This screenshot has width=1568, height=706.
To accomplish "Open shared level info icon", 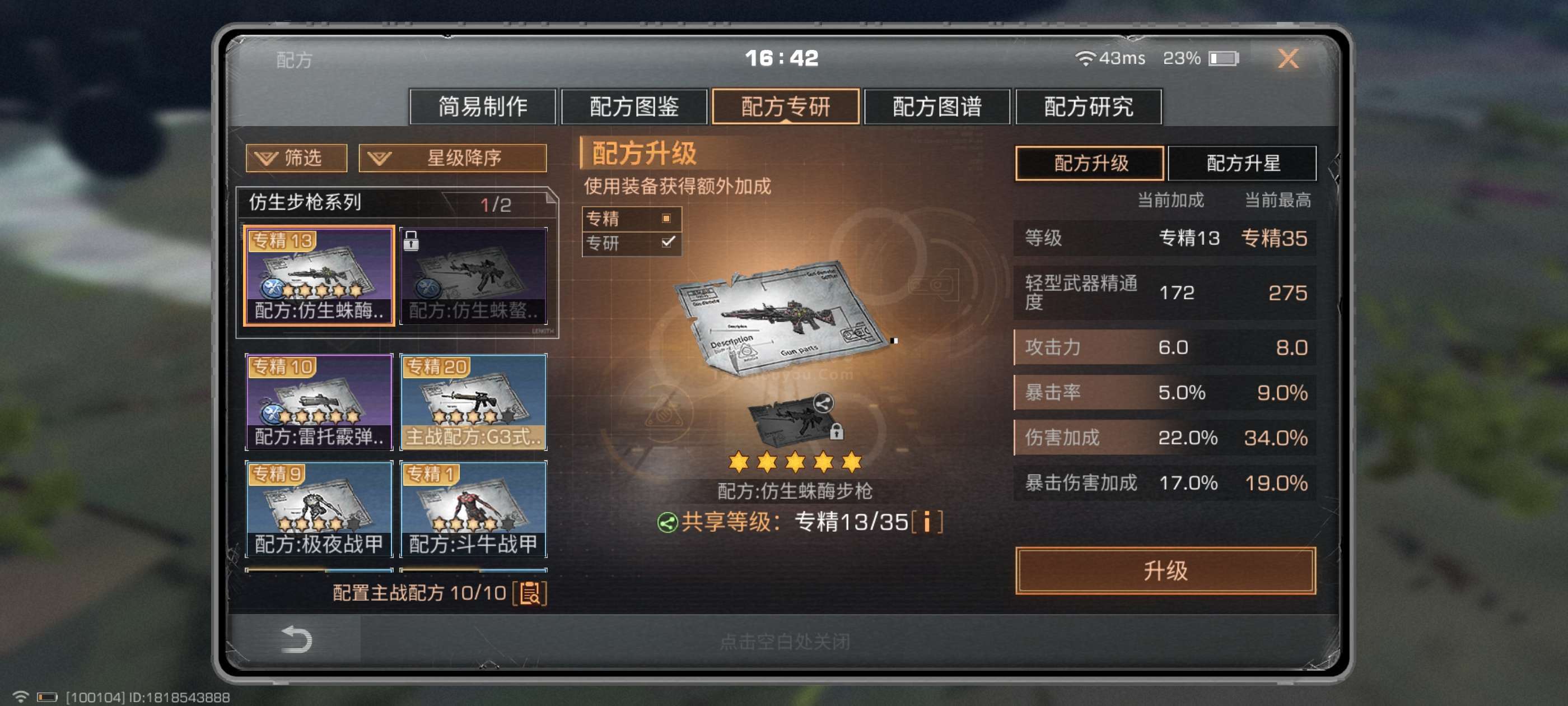I will 927,522.
